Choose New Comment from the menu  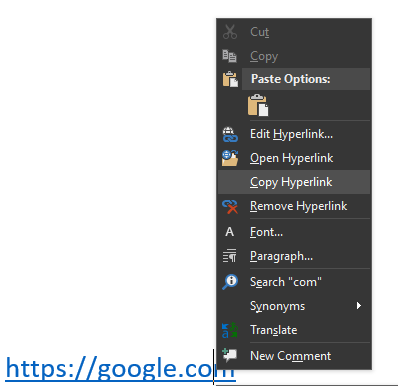click(x=294, y=356)
